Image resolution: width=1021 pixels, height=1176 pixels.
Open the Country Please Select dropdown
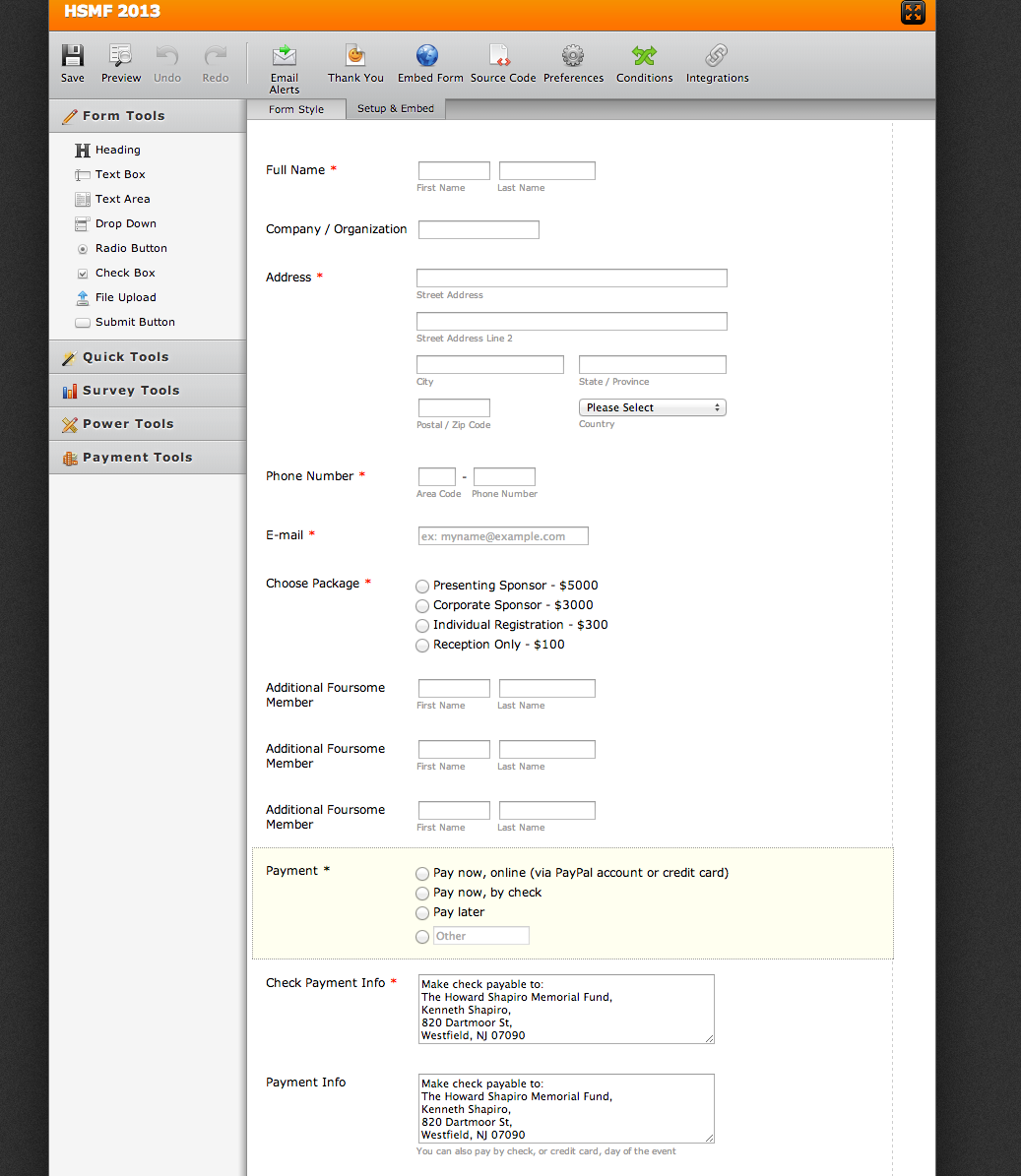coord(652,407)
